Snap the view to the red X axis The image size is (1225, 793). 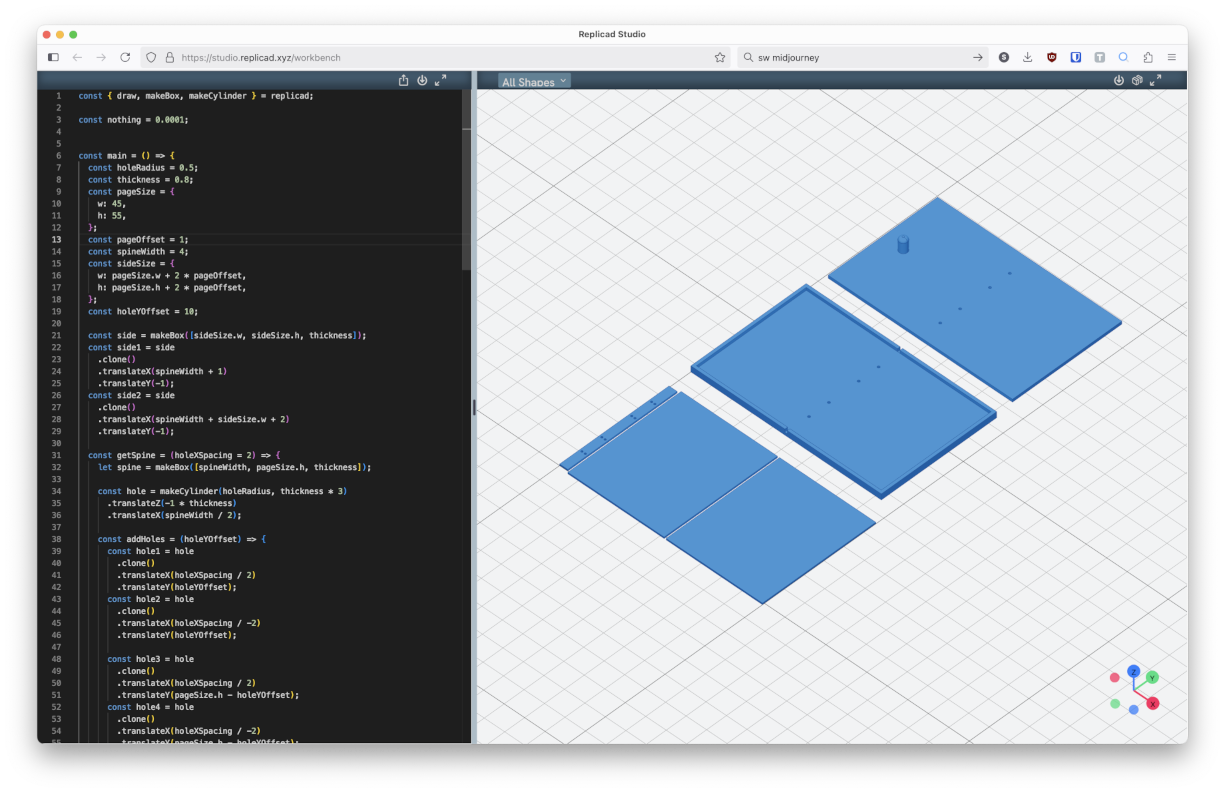(x=1153, y=704)
